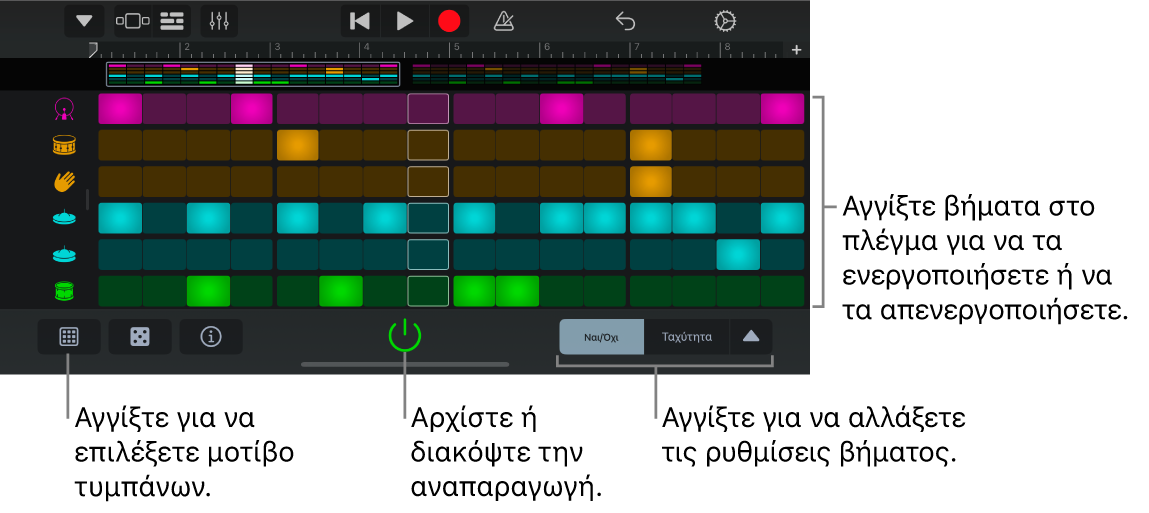Turn off closed hi-hat step 7
The width and height of the screenshot is (1149, 513).
coord(385,218)
